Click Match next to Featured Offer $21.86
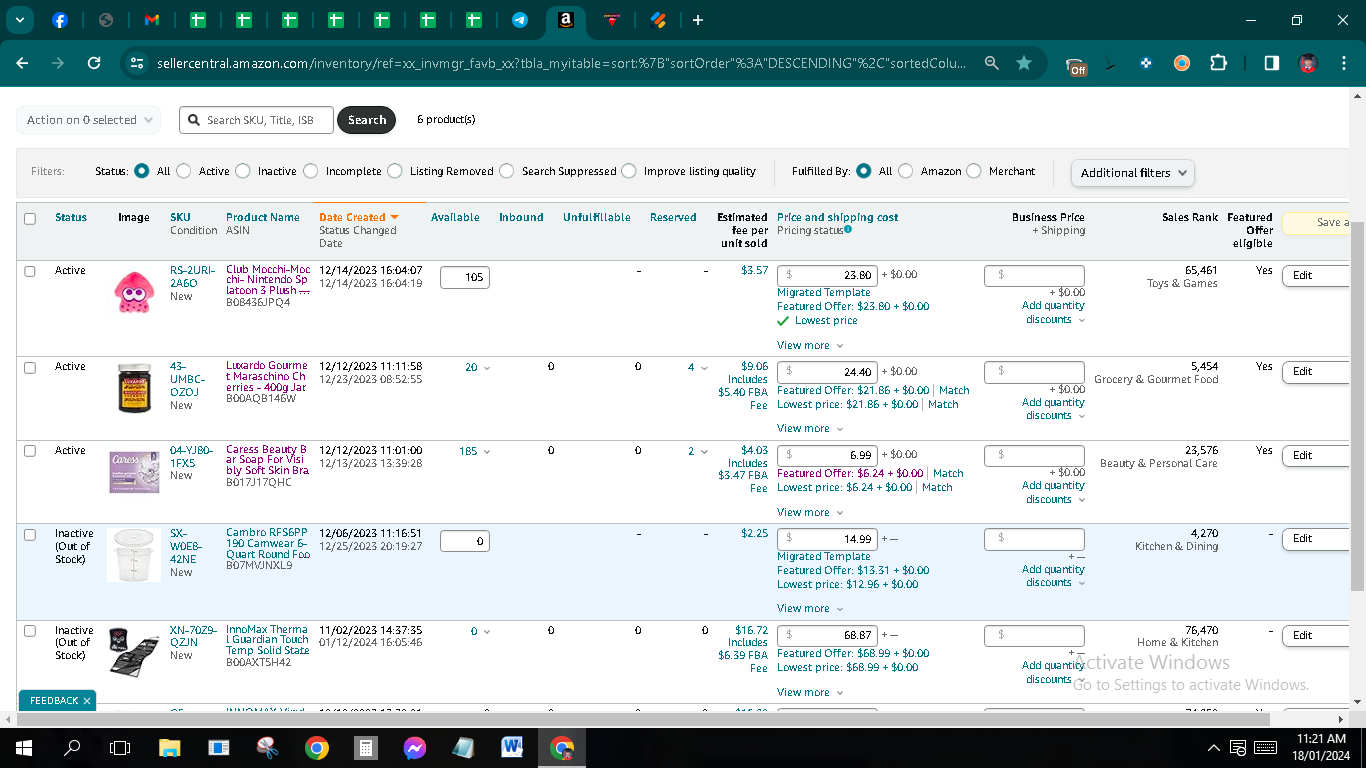 (954, 390)
